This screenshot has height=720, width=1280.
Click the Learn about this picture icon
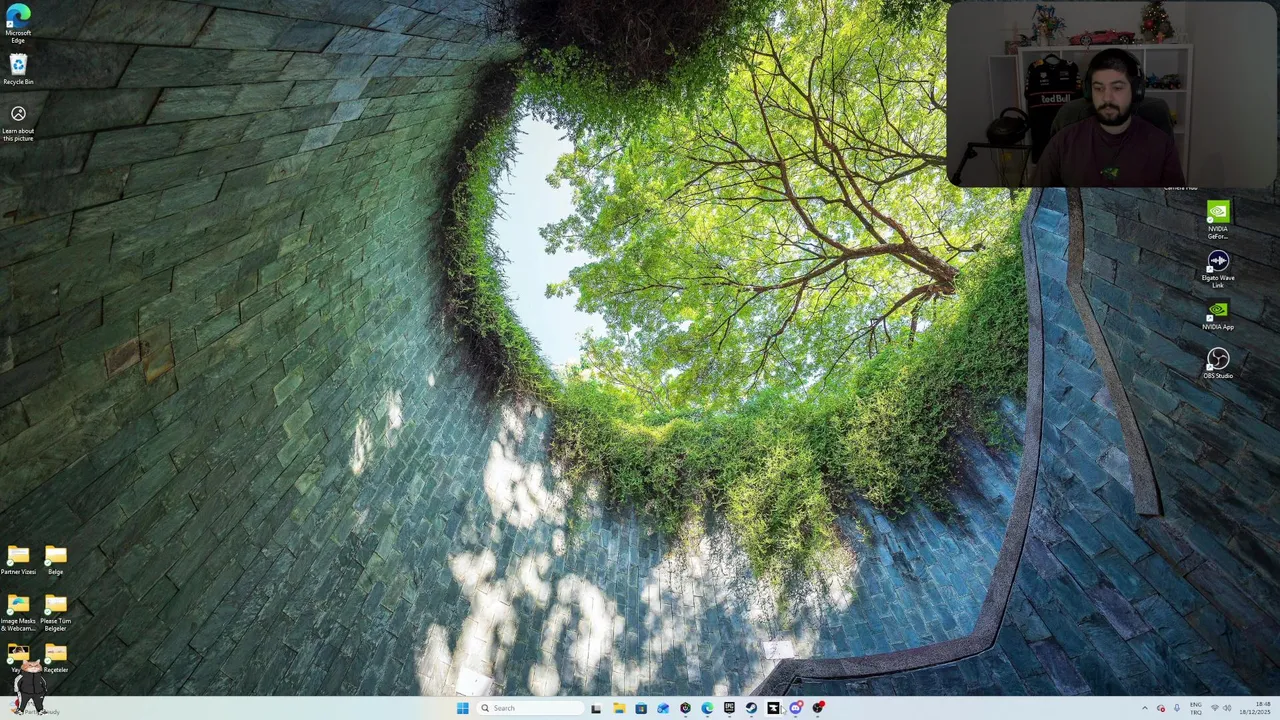click(18, 123)
